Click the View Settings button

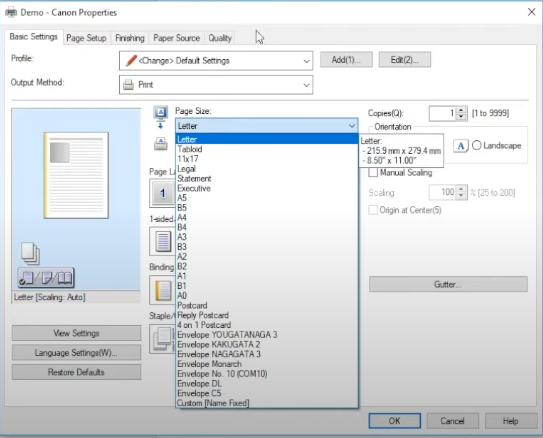coord(77,333)
